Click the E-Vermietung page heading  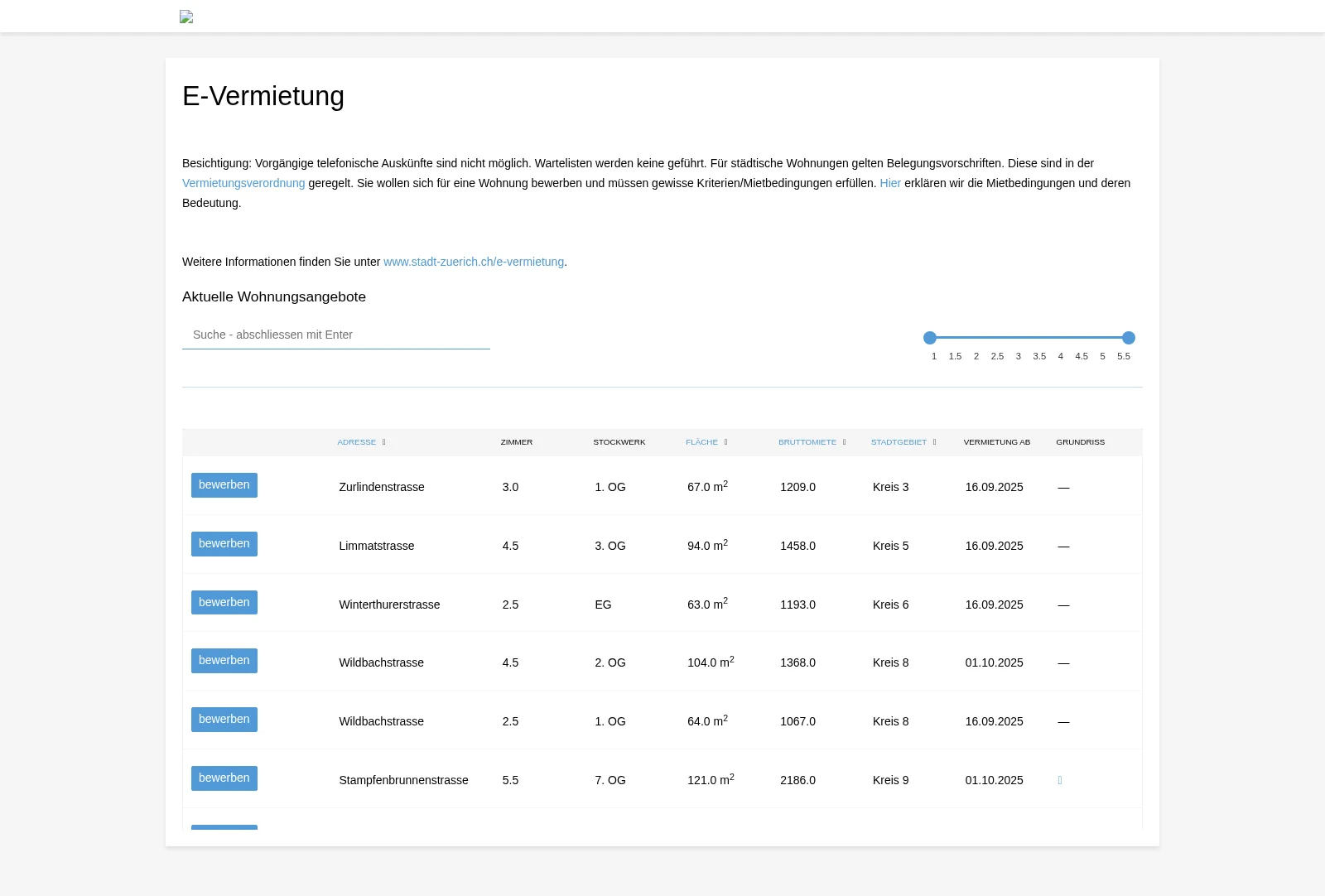pos(263,96)
